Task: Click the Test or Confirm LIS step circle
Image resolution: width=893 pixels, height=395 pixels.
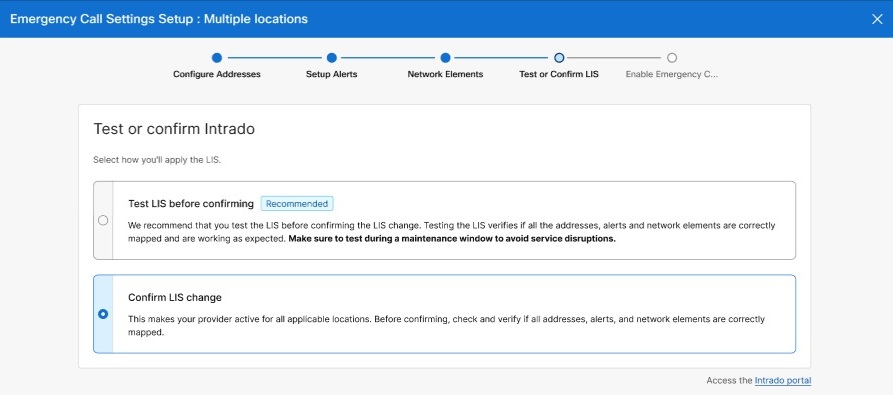Action: [559, 57]
